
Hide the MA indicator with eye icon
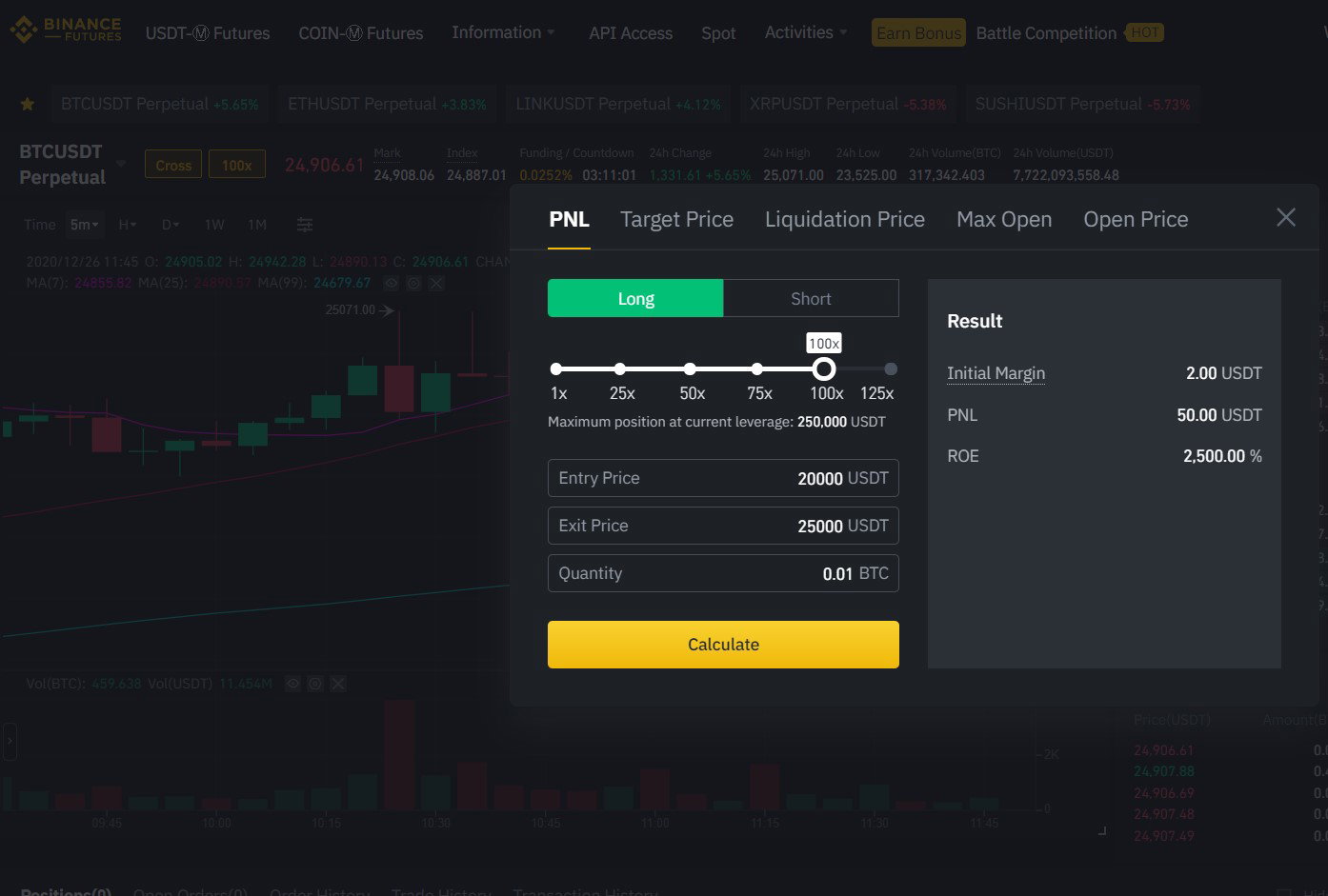pos(391,283)
